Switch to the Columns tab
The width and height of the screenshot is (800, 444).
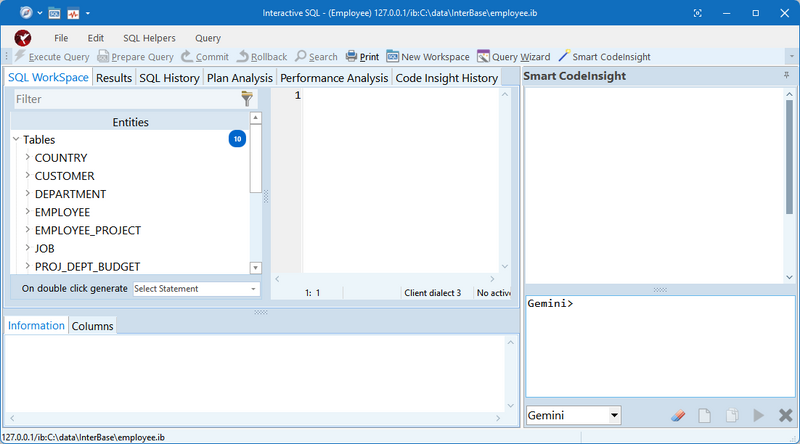point(92,326)
